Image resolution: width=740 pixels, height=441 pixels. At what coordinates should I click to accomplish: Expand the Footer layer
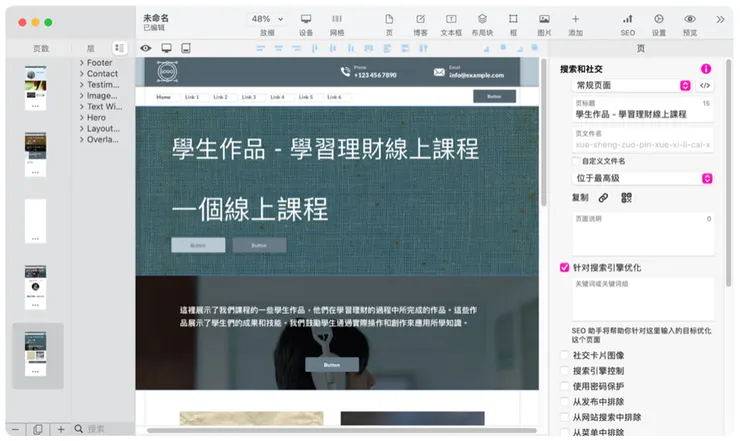(82, 63)
